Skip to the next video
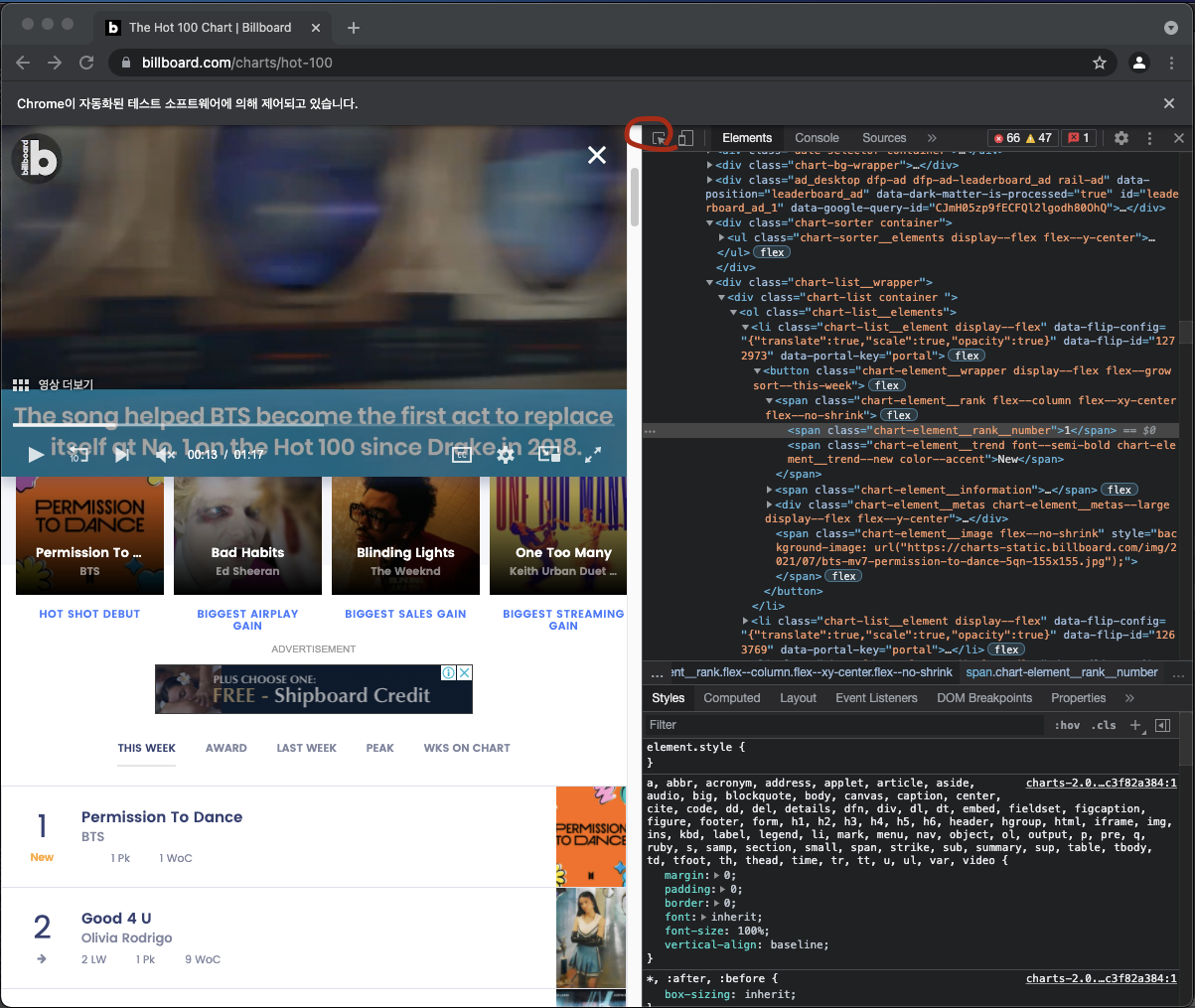 pyautogui.click(x=121, y=454)
